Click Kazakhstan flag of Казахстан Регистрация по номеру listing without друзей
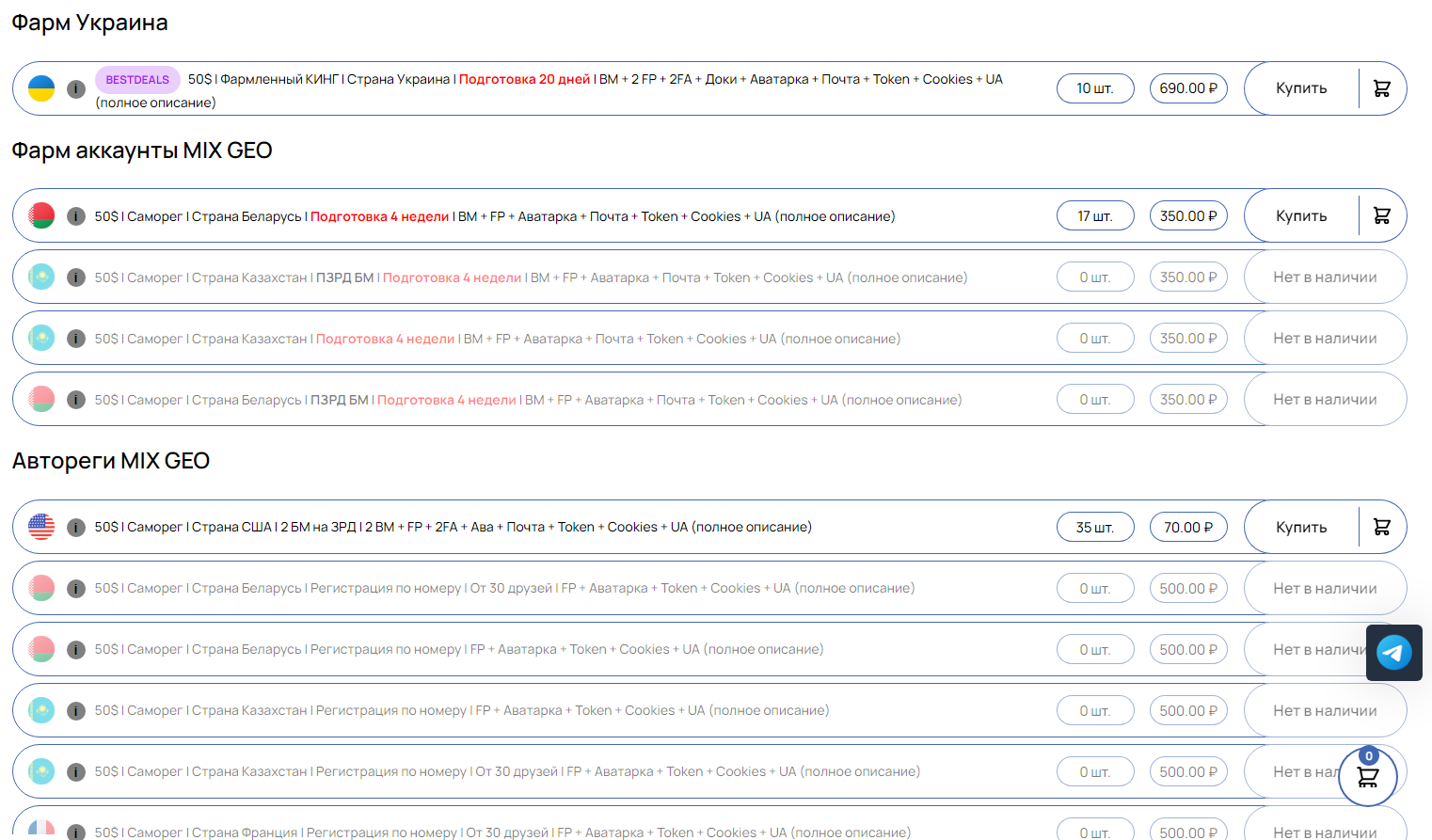Screen dimensions: 1432x840 point(41,710)
